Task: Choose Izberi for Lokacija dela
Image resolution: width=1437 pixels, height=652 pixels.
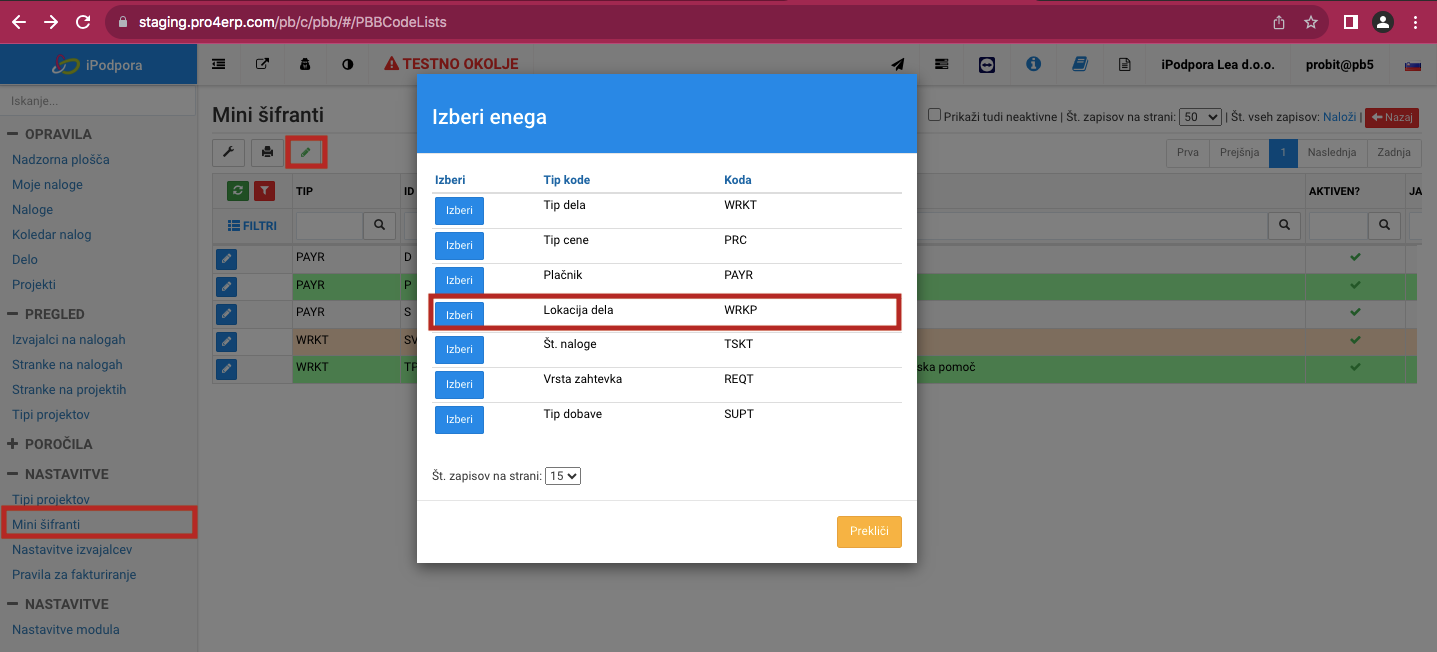Action: tap(459, 315)
